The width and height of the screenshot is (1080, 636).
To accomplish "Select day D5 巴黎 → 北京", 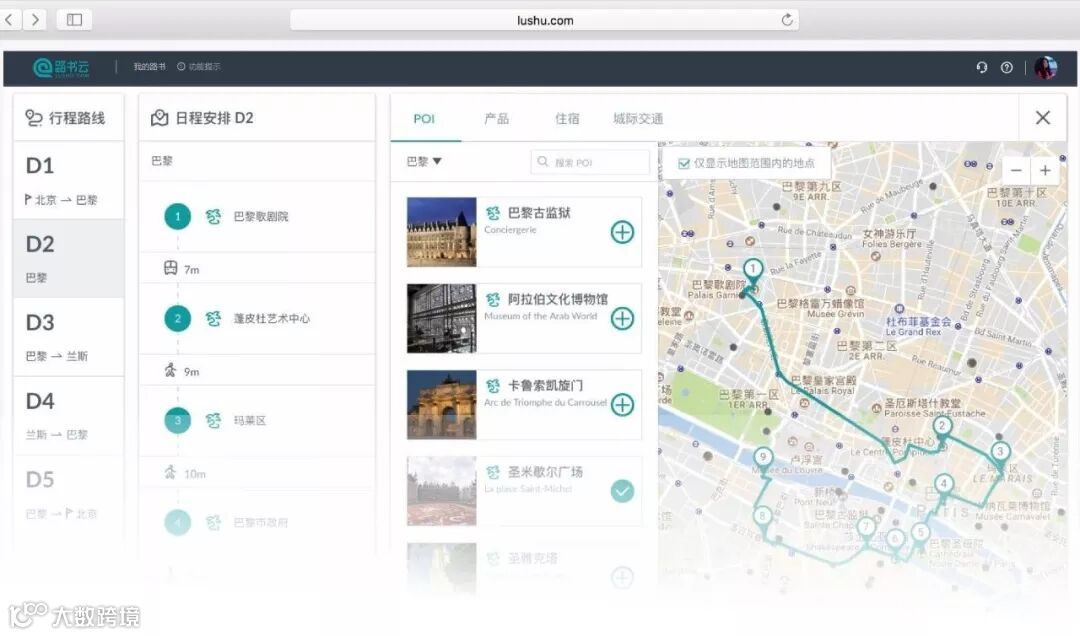I will pyautogui.click(x=68, y=494).
